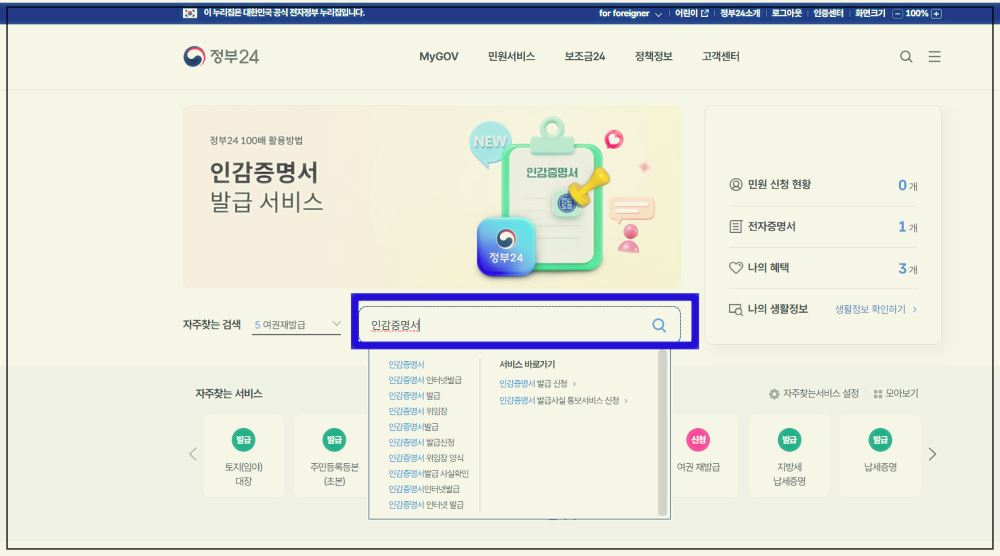Increase screen size with the plus button
This screenshot has width=1000, height=556.
936,13
